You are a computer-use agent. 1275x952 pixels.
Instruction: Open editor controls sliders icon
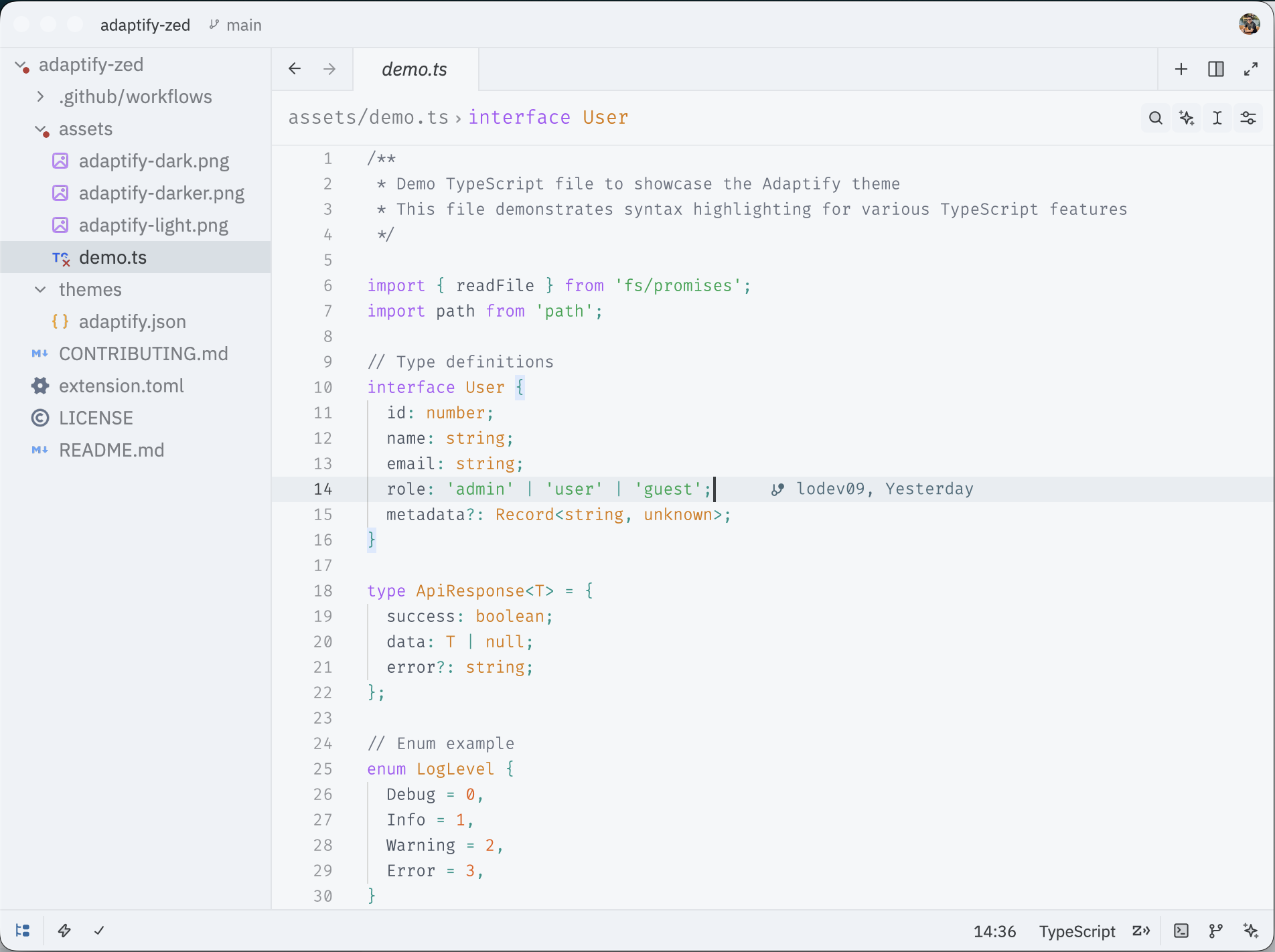click(1248, 118)
